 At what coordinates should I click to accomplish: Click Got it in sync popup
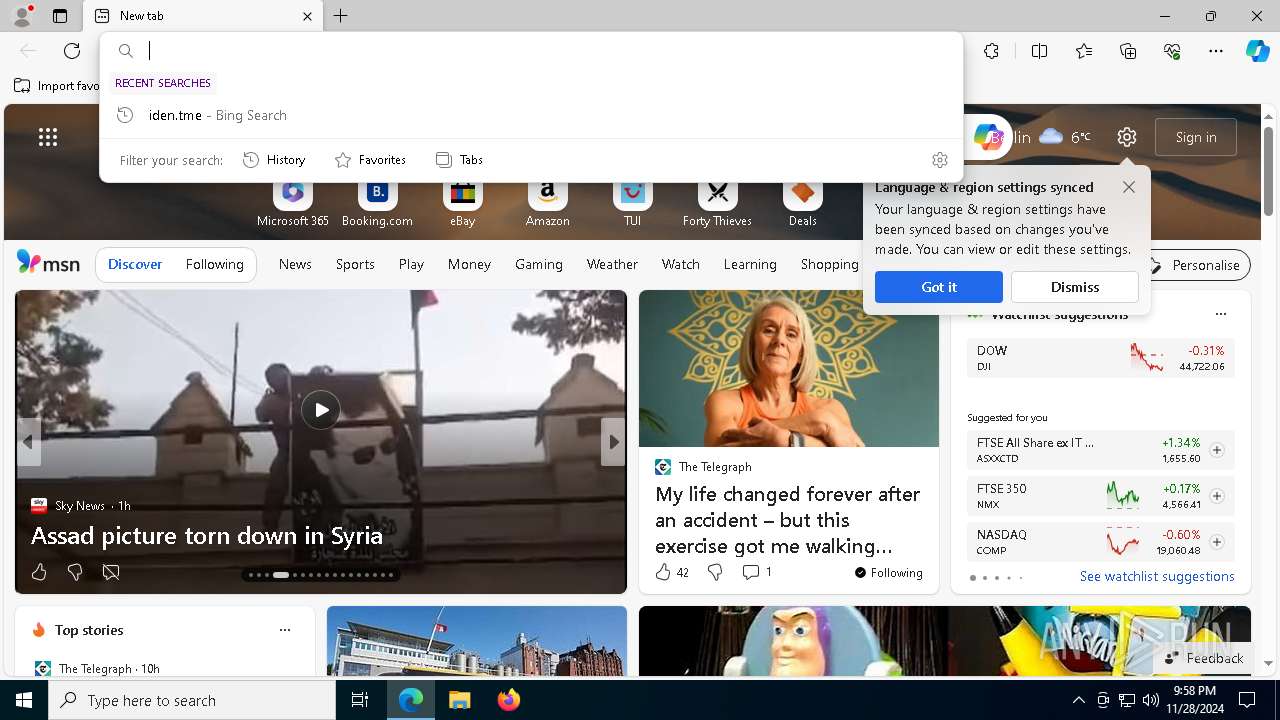938,287
